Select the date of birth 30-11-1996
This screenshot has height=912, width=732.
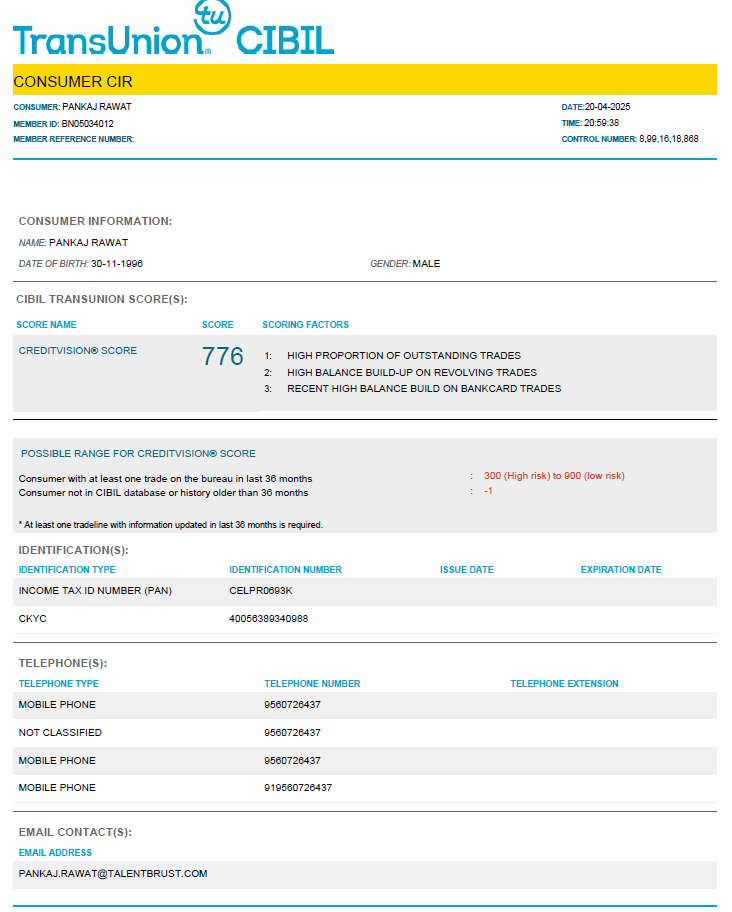tap(117, 263)
